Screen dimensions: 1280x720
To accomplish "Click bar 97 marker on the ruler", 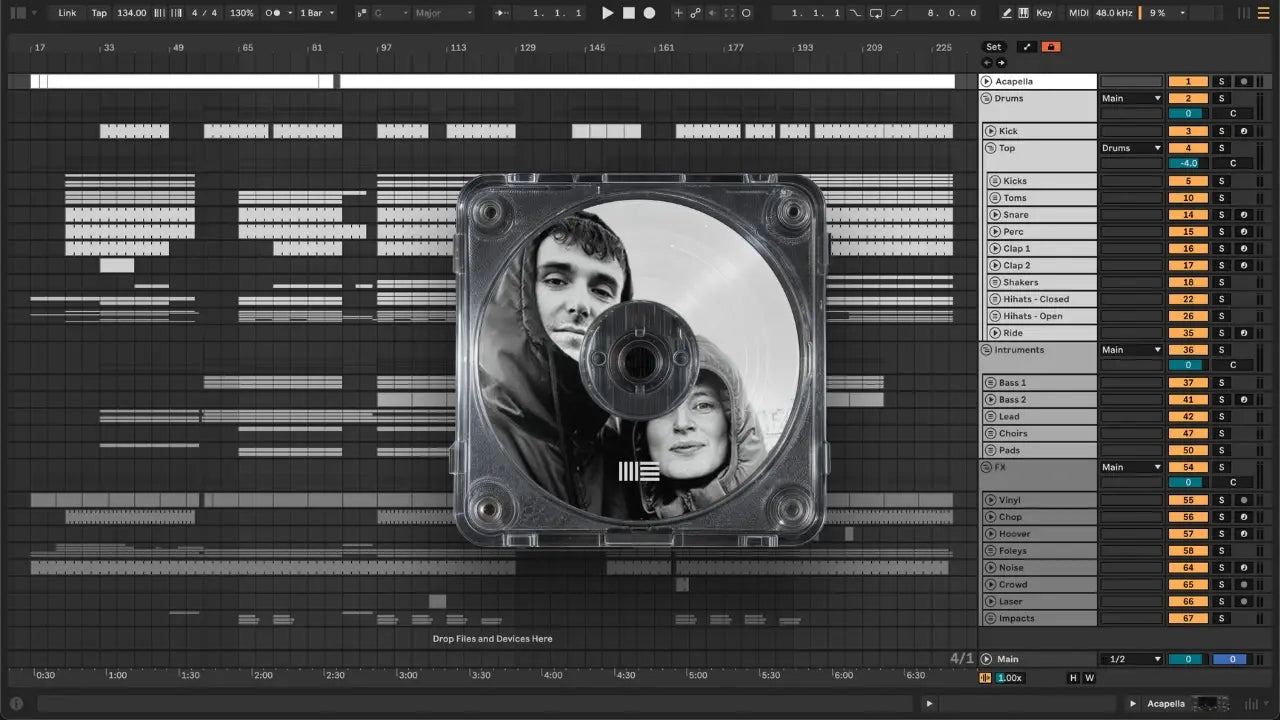I will (386, 48).
